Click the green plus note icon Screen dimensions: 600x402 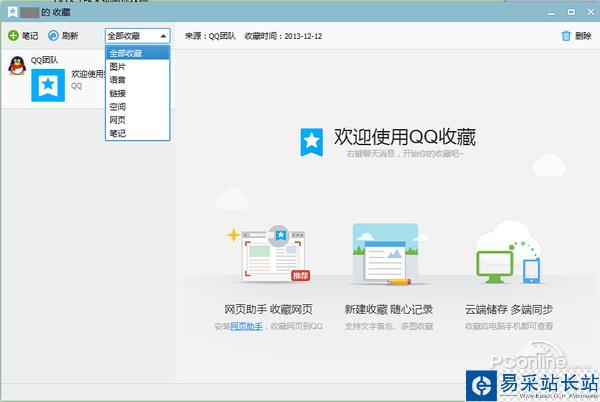13,36
